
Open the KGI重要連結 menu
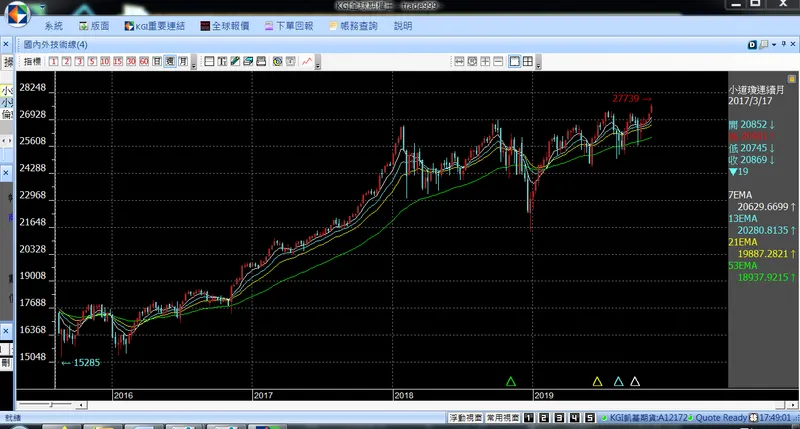pyautogui.click(x=155, y=26)
